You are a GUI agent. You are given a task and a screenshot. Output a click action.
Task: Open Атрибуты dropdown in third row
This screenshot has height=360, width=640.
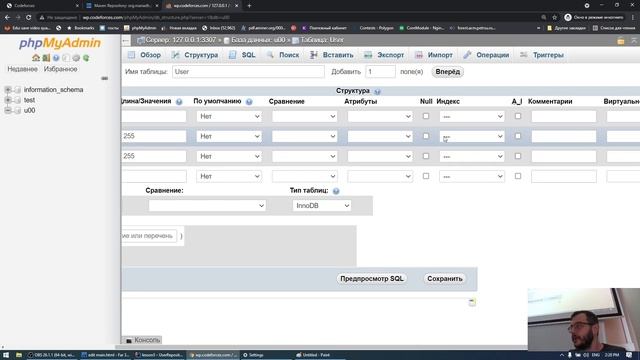coord(380,156)
